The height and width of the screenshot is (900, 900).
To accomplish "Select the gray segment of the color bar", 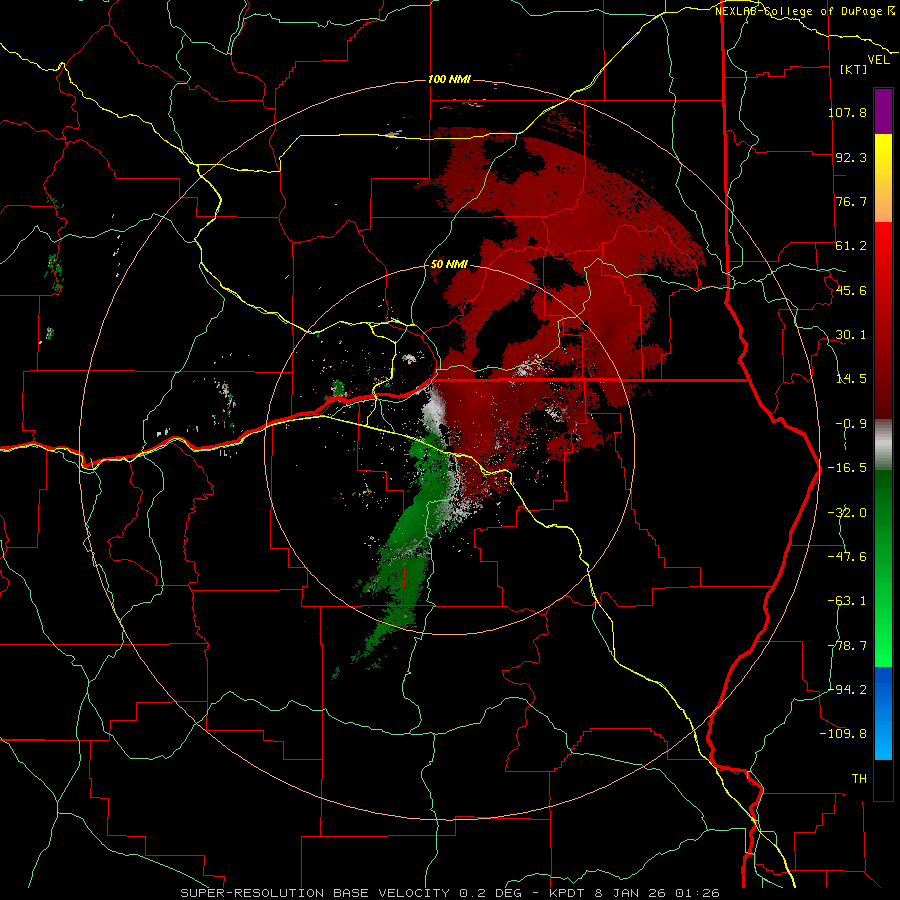I will [883, 445].
